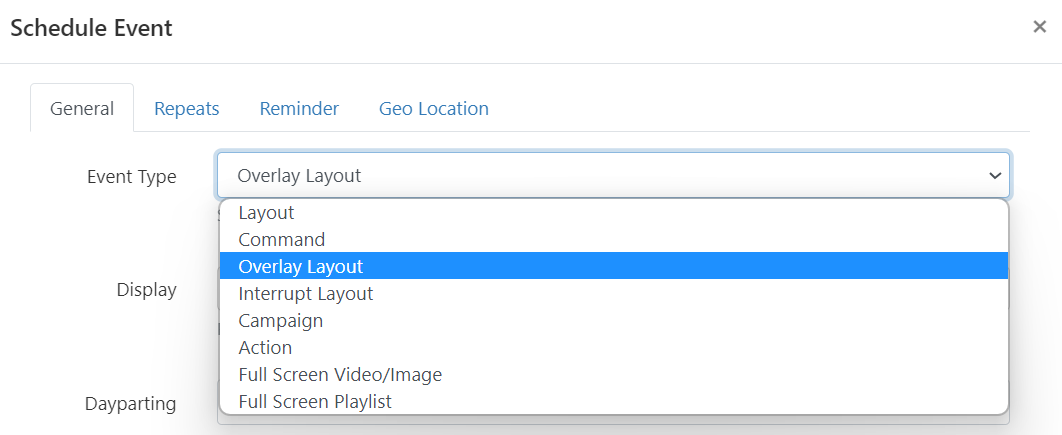The image size is (1062, 435).
Task: Go to the Reminder tab
Action: (x=299, y=108)
